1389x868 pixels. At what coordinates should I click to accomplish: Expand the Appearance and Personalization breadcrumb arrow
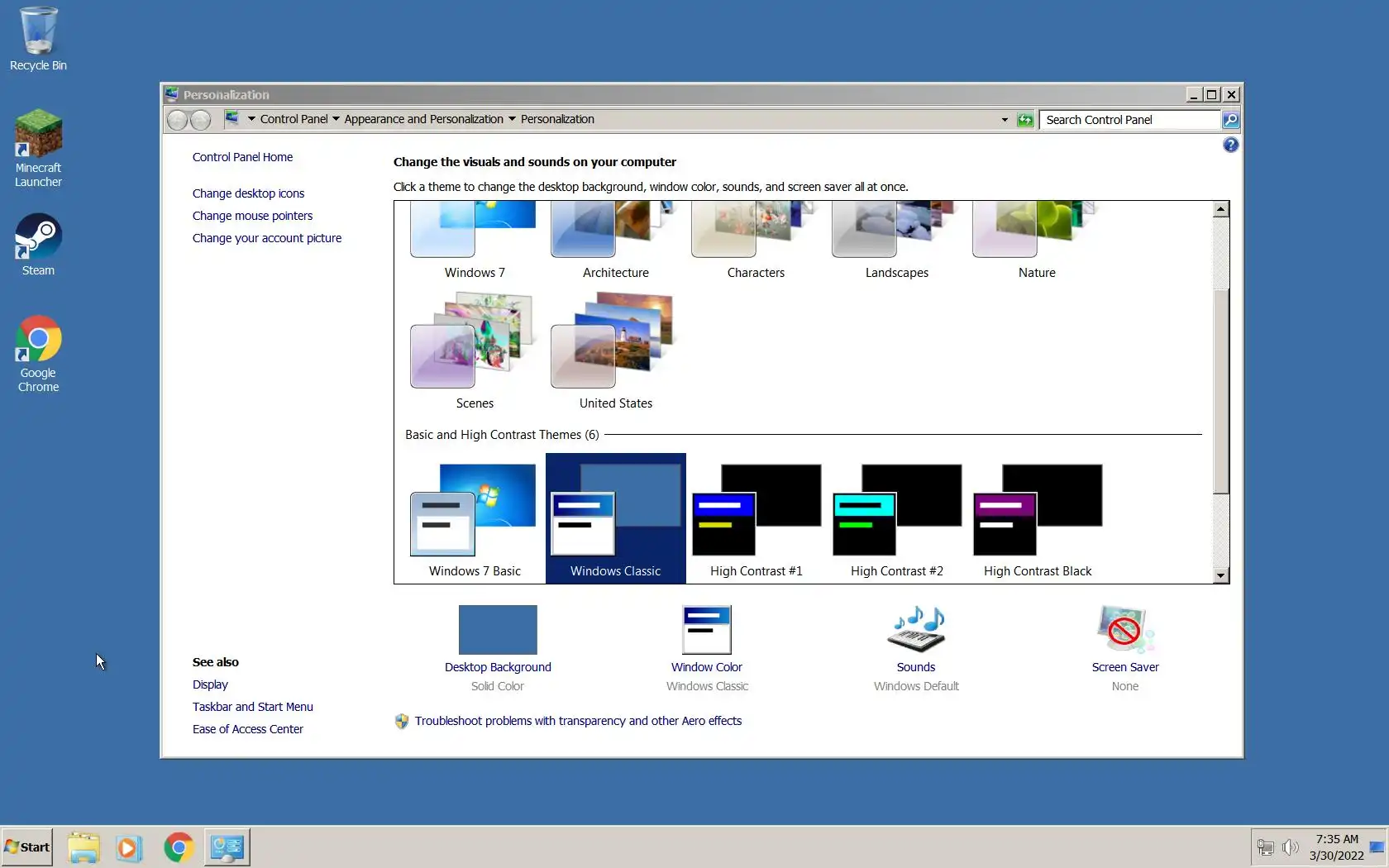point(512,119)
